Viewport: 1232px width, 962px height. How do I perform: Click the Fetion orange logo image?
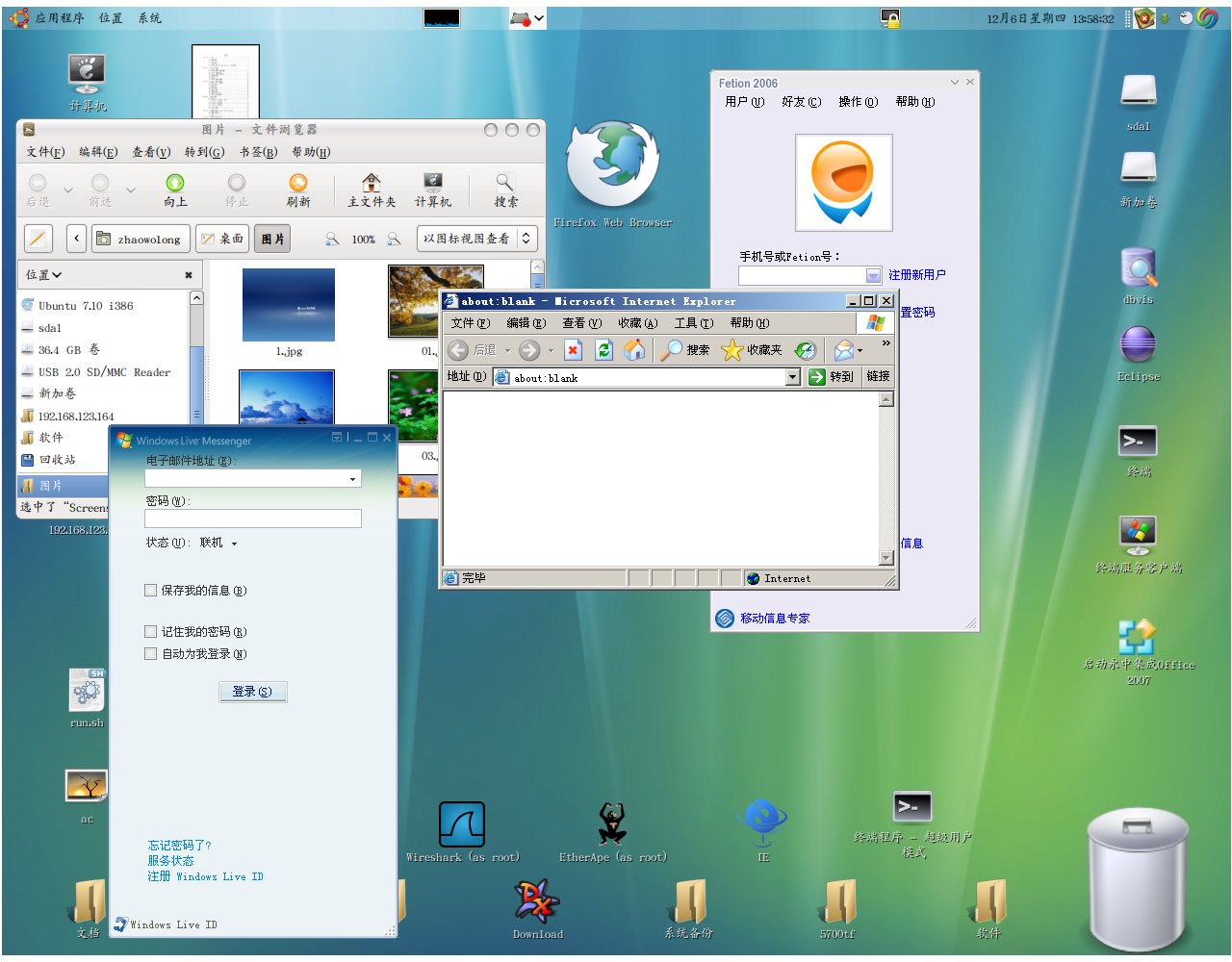pos(843,182)
